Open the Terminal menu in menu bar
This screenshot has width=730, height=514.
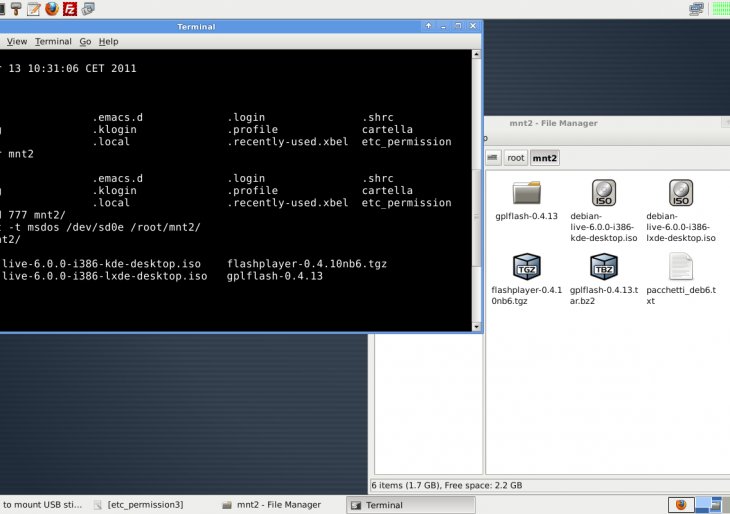click(53, 41)
